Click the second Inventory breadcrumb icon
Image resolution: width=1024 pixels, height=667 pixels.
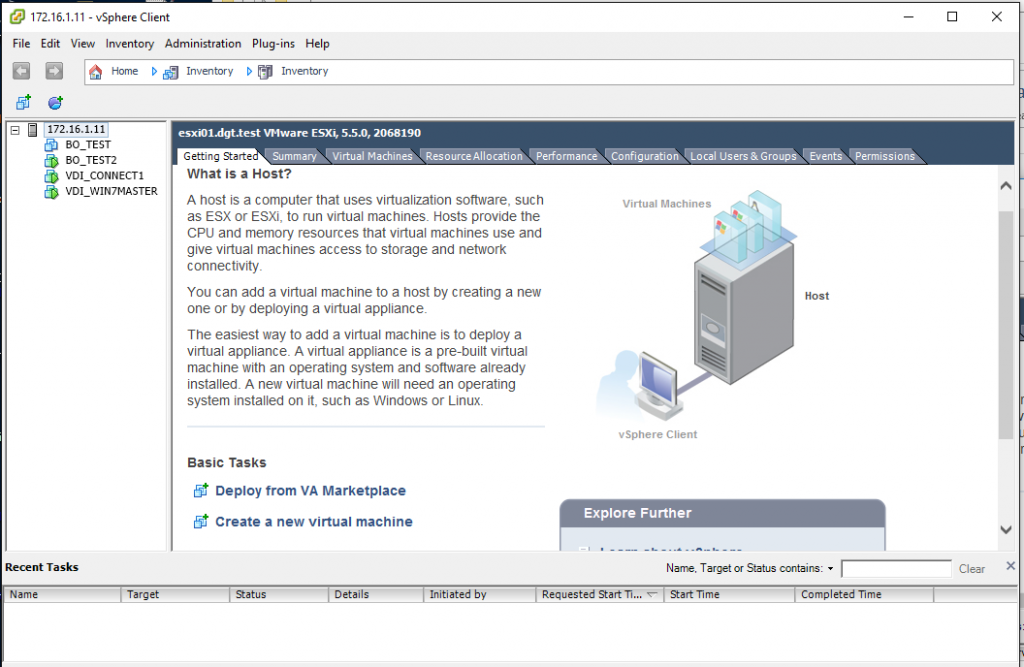pyautogui.click(x=265, y=72)
